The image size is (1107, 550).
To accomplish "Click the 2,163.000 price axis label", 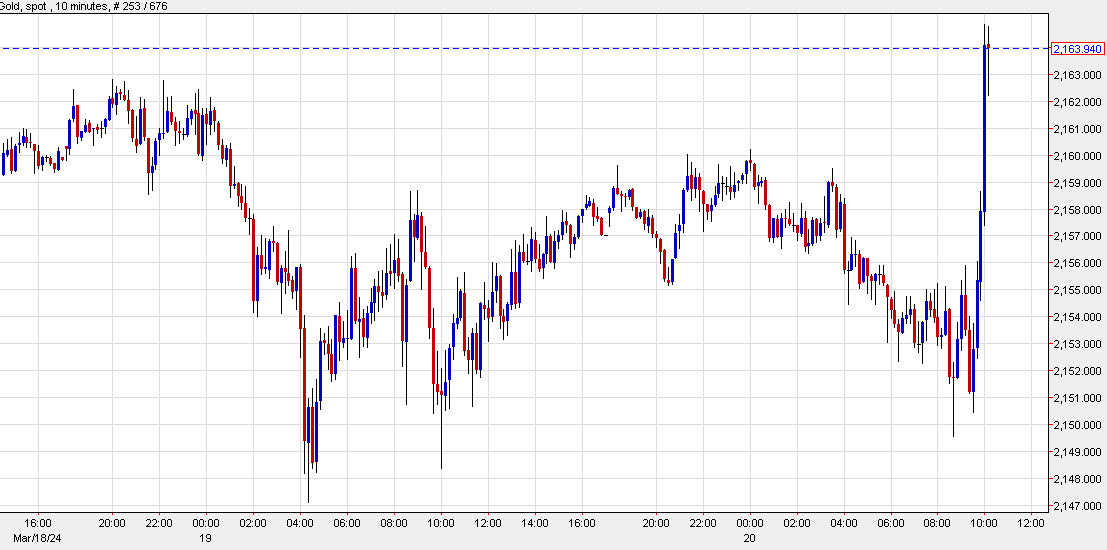I will pyautogui.click(x=1077, y=75).
